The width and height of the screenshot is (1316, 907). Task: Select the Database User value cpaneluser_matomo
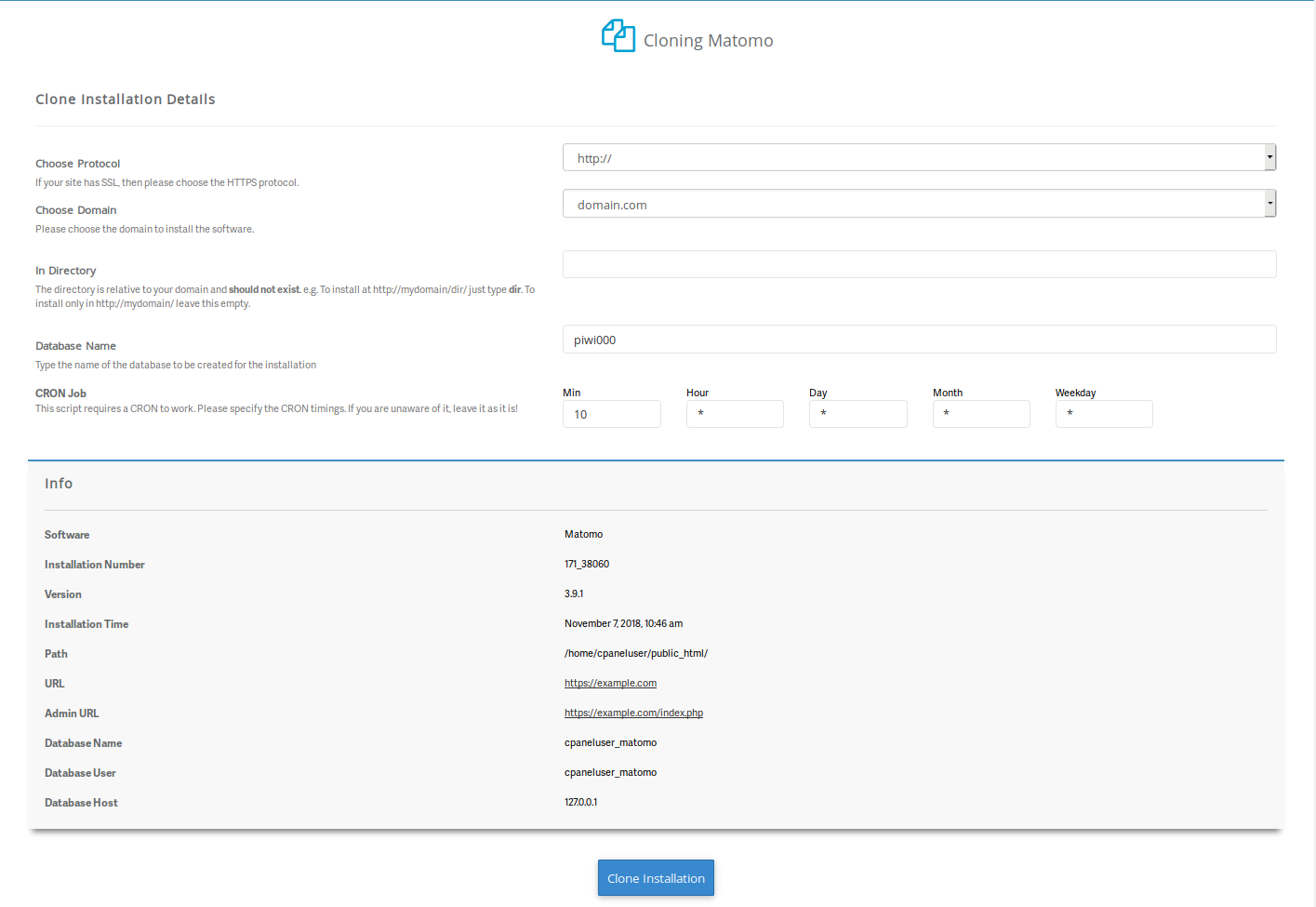coord(610,772)
